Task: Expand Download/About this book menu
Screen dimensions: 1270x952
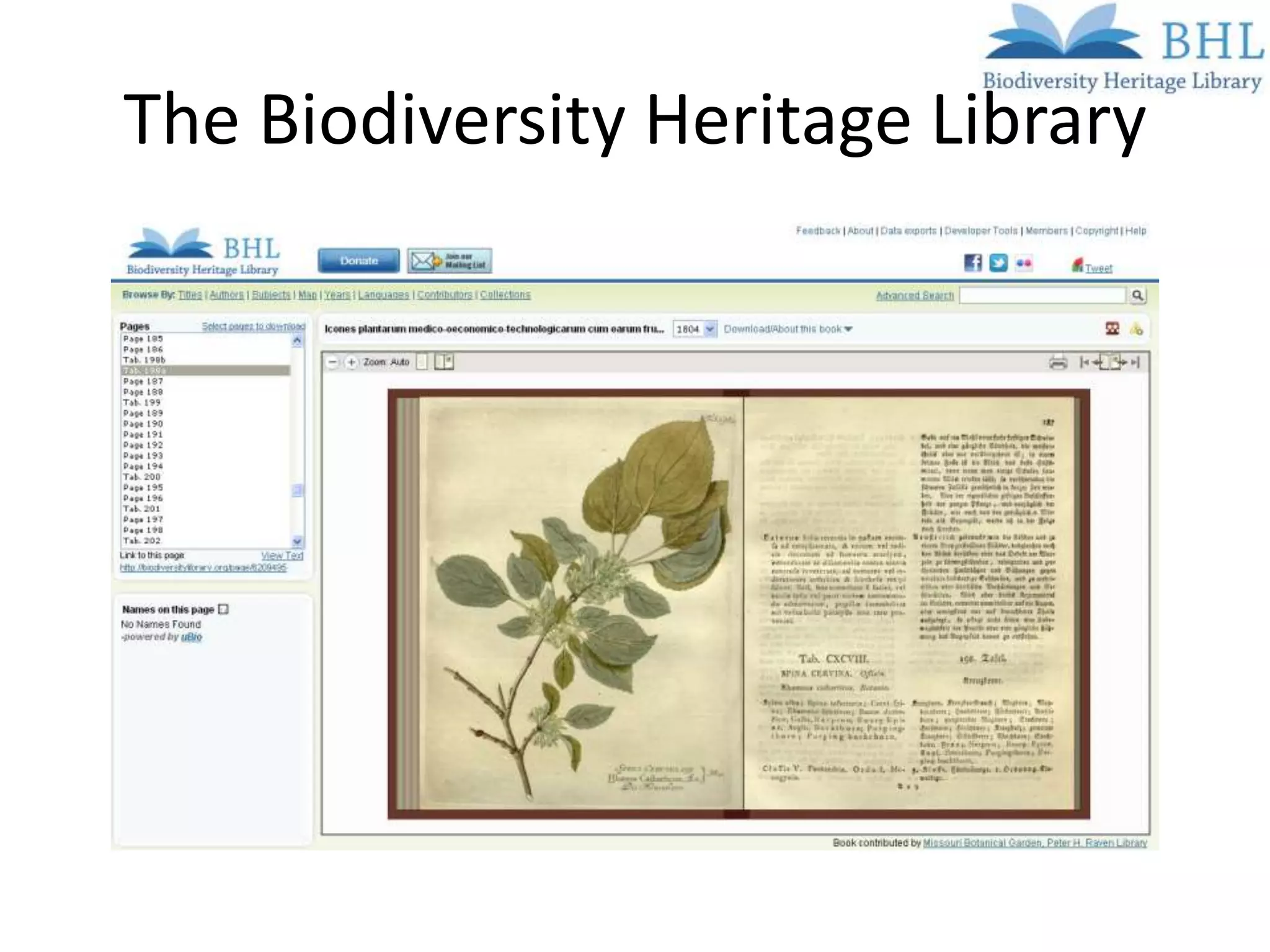Action: tap(788, 329)
